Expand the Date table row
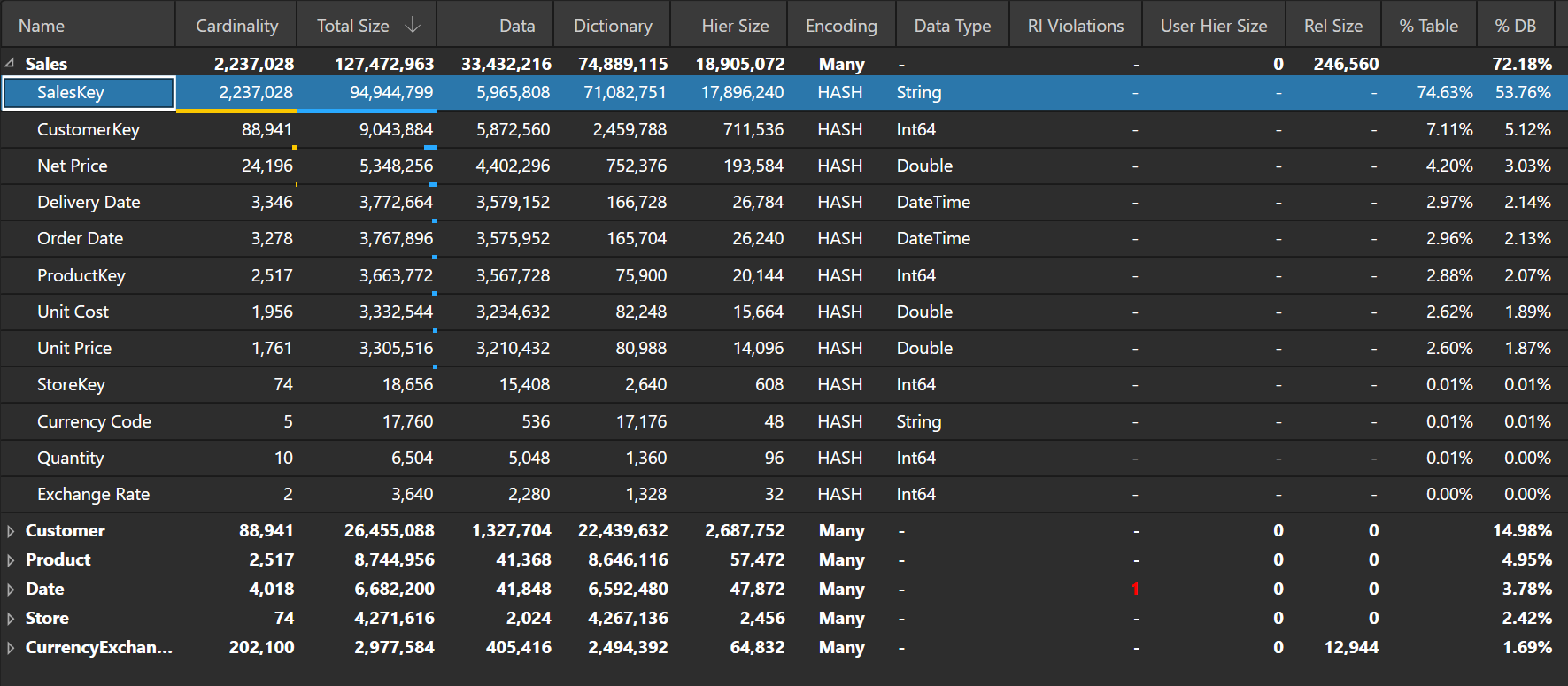The width and height of the screenshot is (1568, 686). pyautogui.click(x=11, y=590)
